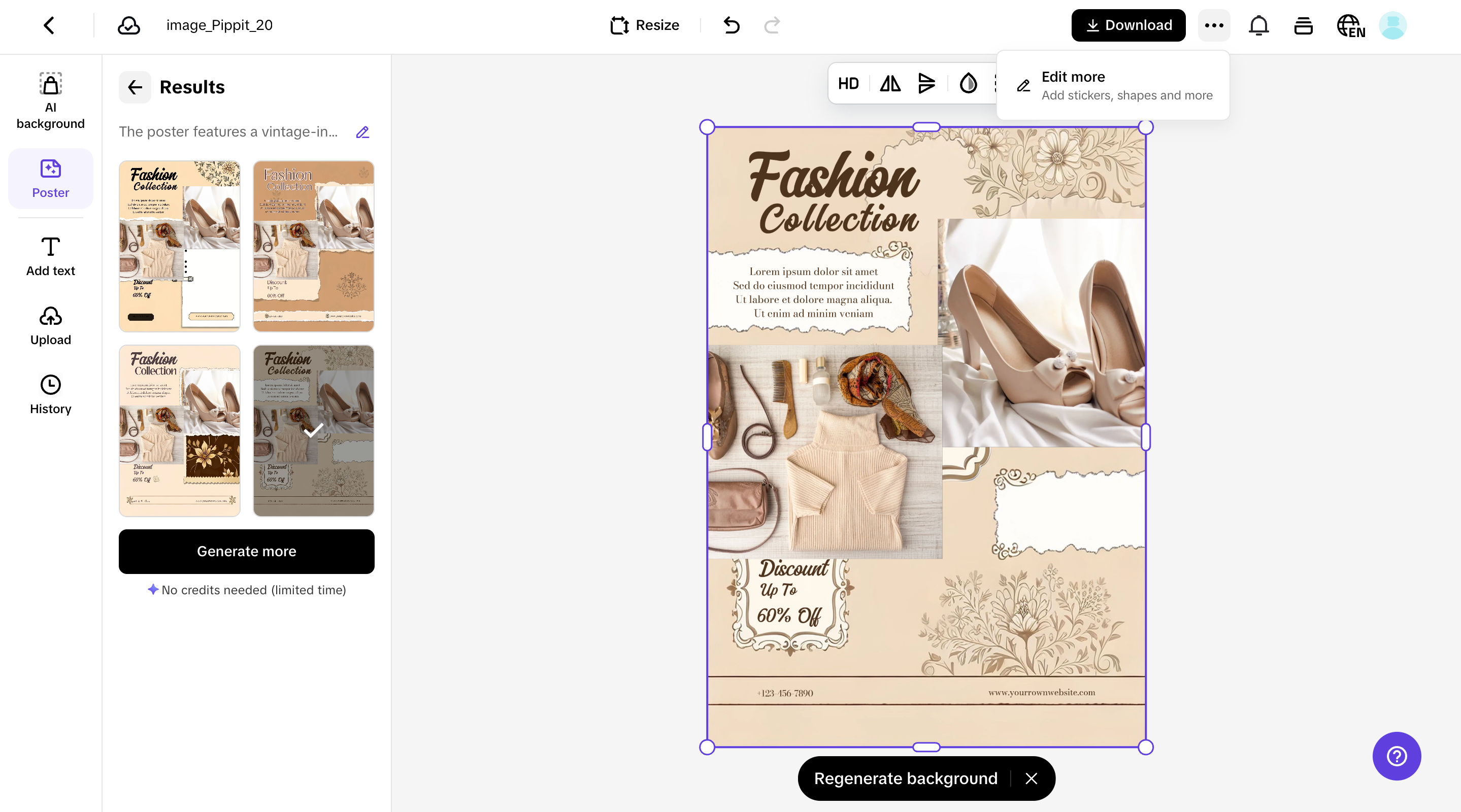The width and height of the screenshot is (1461, 812).
Task: Edit the poster prompt with the pencil icon
Action: coord(362,132)
